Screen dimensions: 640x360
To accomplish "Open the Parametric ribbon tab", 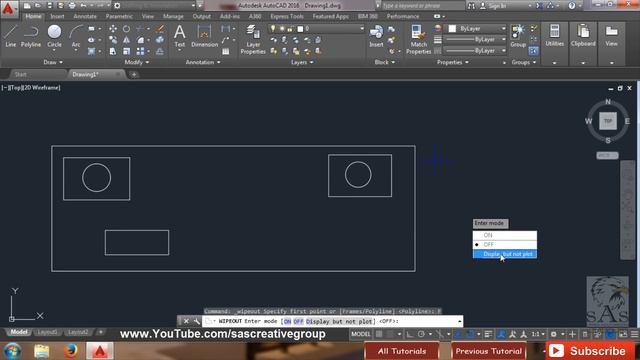I will tap(119, 16).
